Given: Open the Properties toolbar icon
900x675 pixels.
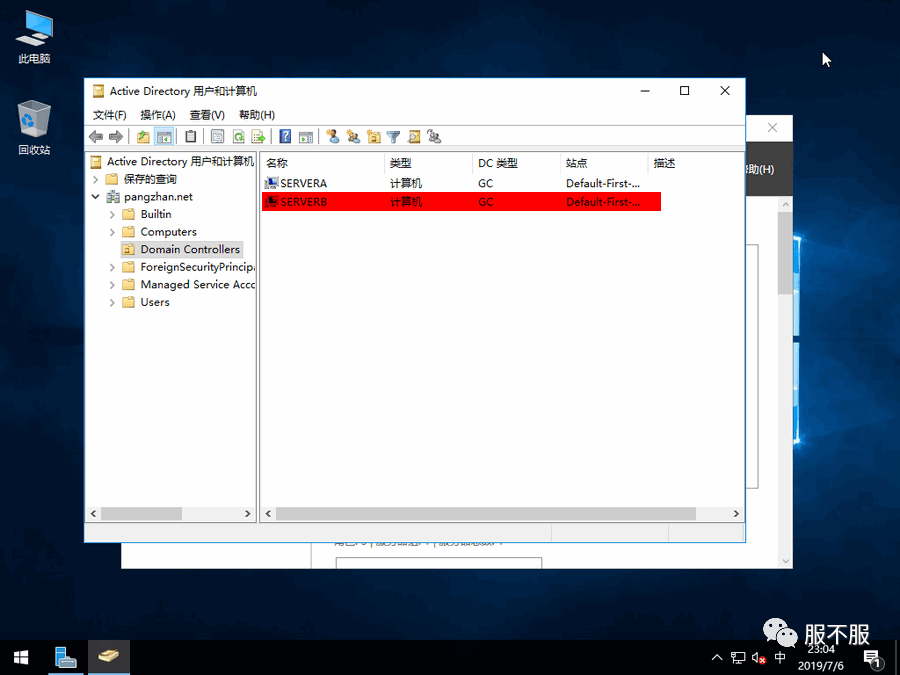Looking at the screenshot, I should pos(217,137).
